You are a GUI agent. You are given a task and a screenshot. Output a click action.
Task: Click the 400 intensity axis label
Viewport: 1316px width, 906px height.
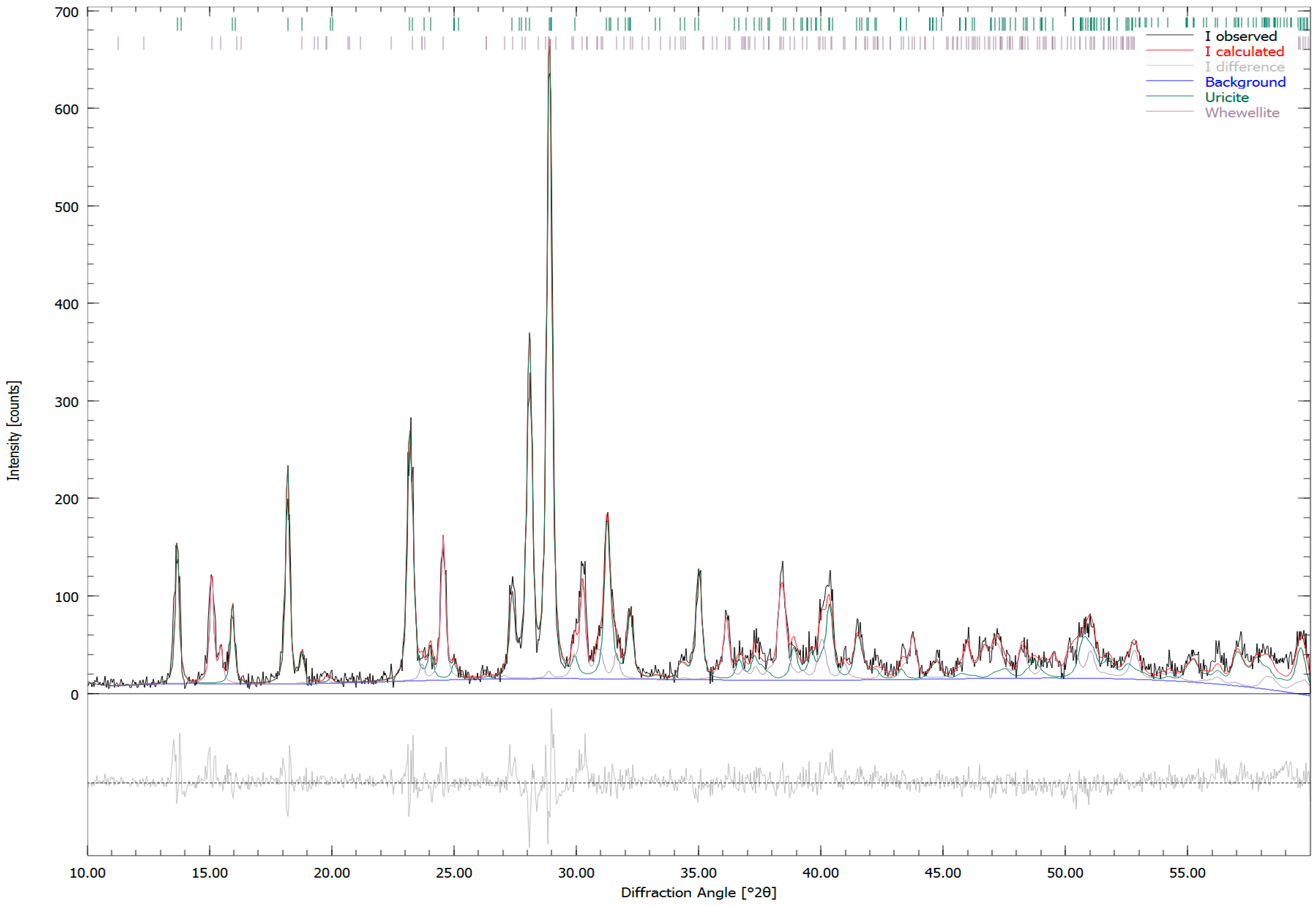(66, 304)
